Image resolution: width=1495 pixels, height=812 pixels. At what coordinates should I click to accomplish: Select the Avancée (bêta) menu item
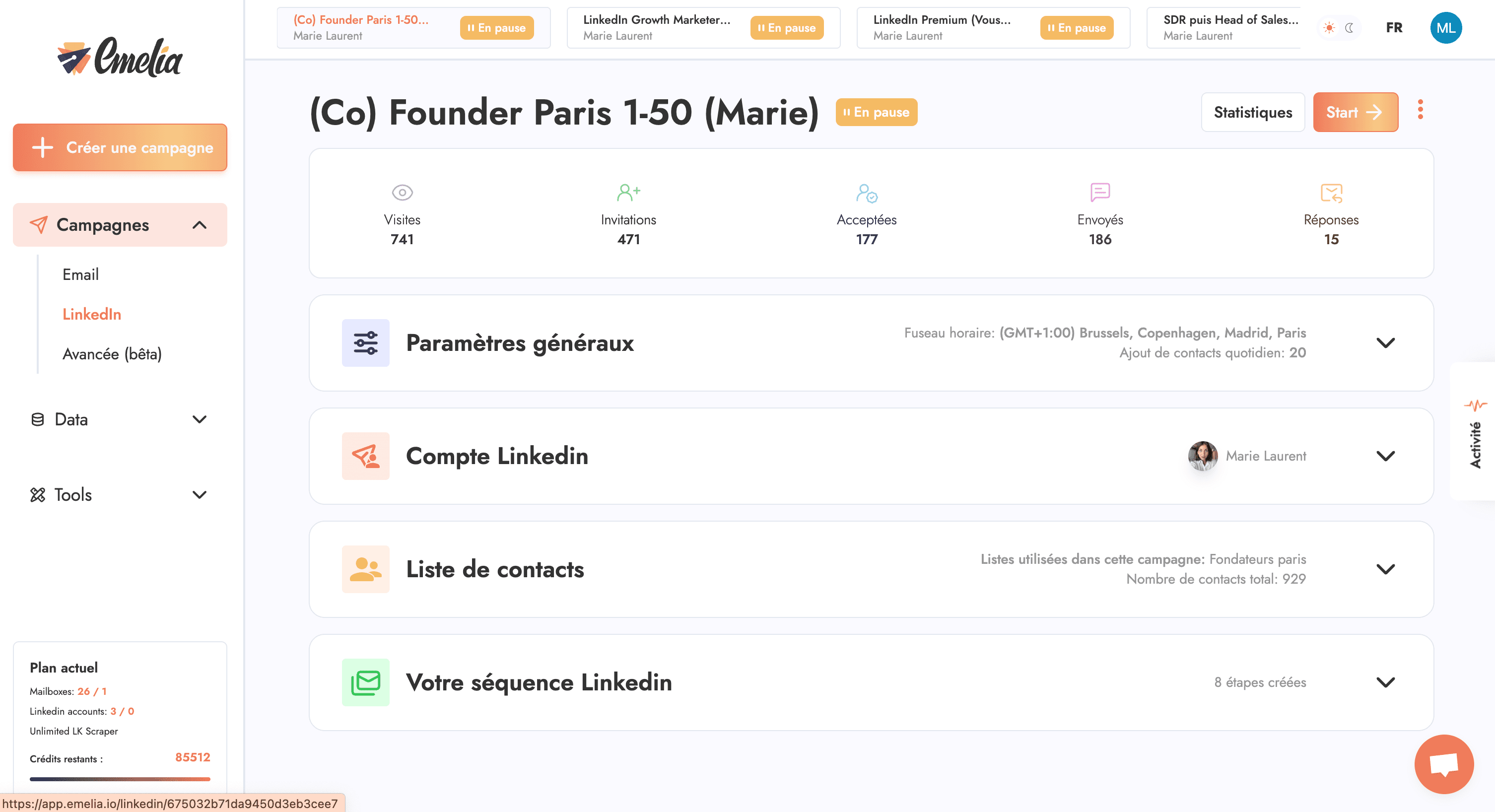tap(112, 353)
